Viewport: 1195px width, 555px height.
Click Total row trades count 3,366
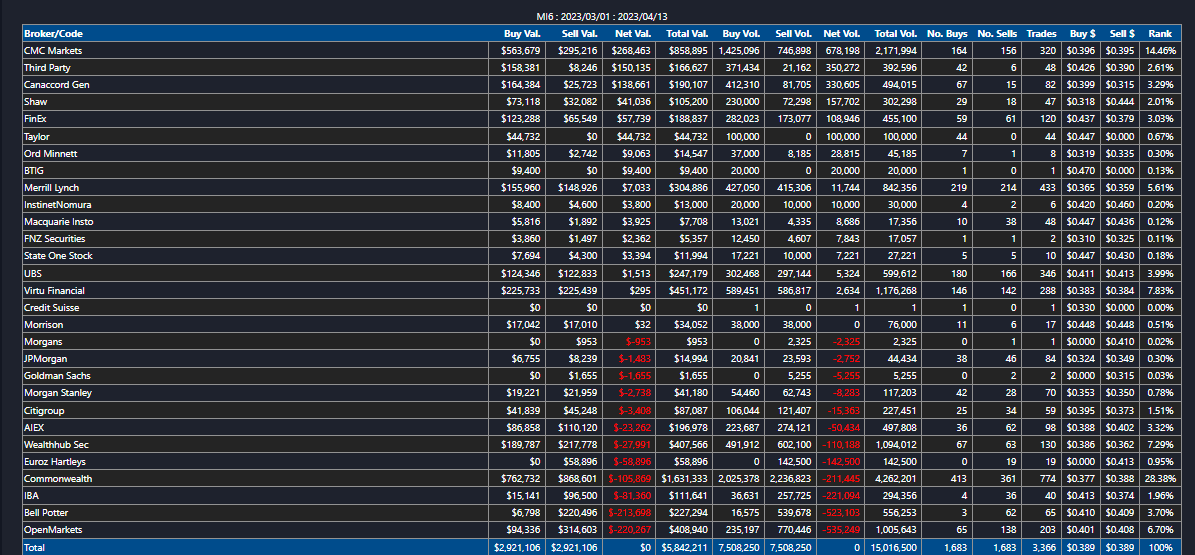click(x=1044, y=547)
